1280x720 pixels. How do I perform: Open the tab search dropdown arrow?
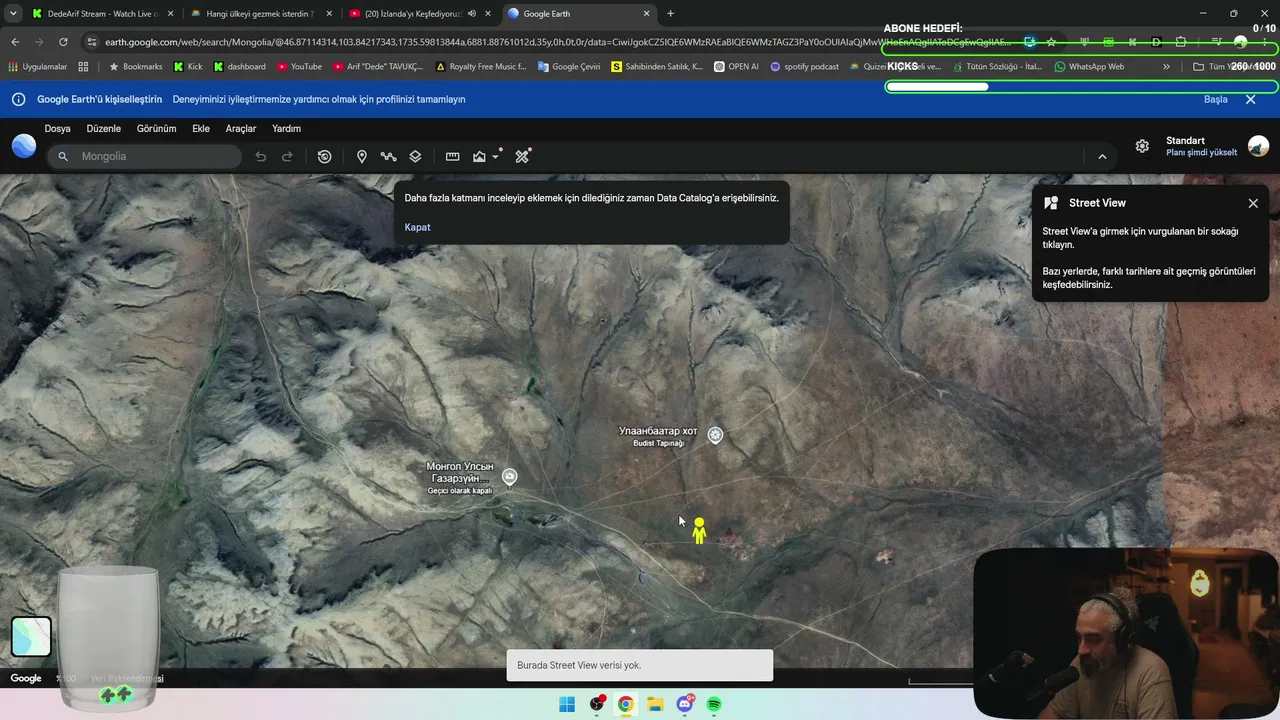tap(13, 14)
